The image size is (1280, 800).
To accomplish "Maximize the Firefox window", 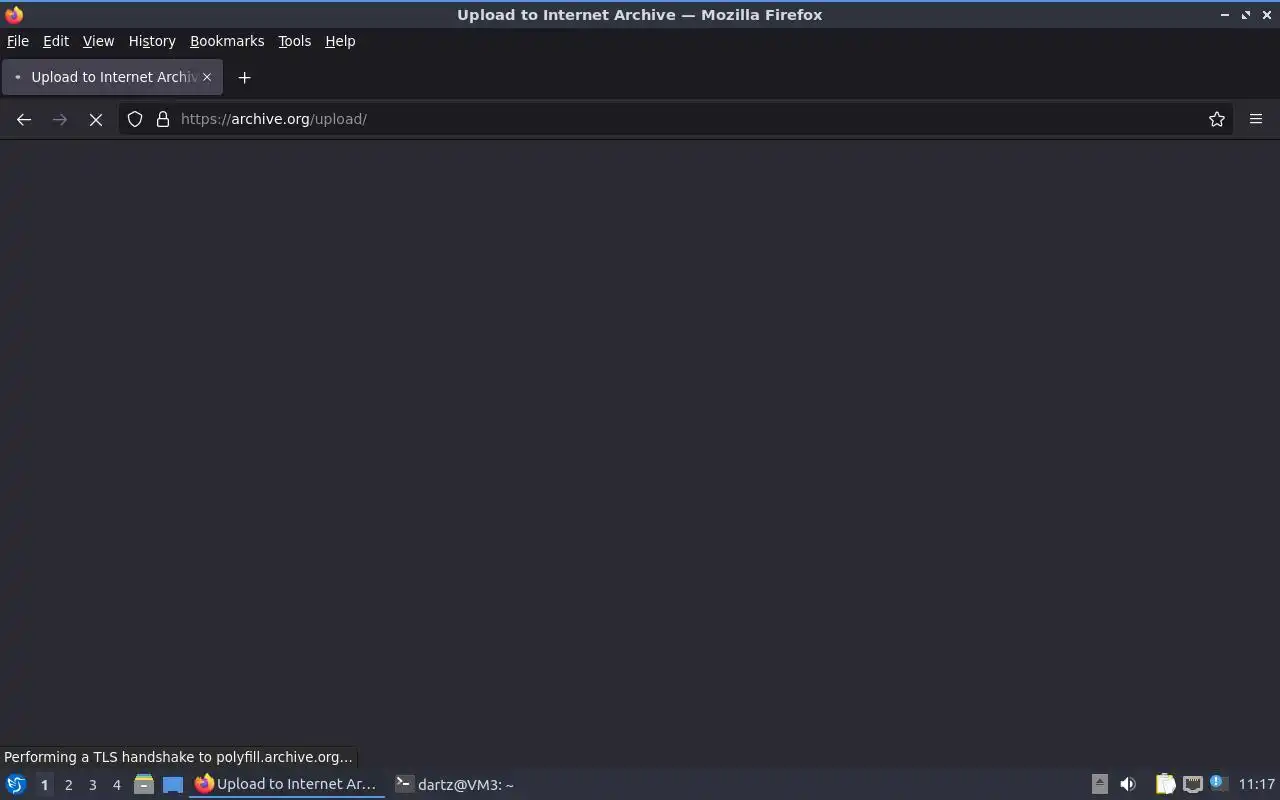I will (1246, 15).
